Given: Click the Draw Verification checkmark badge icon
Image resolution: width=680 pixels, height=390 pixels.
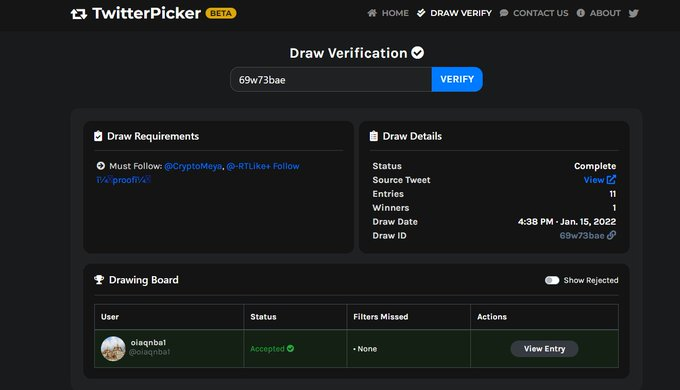Looking at the screenshot, I should [418, 53].
